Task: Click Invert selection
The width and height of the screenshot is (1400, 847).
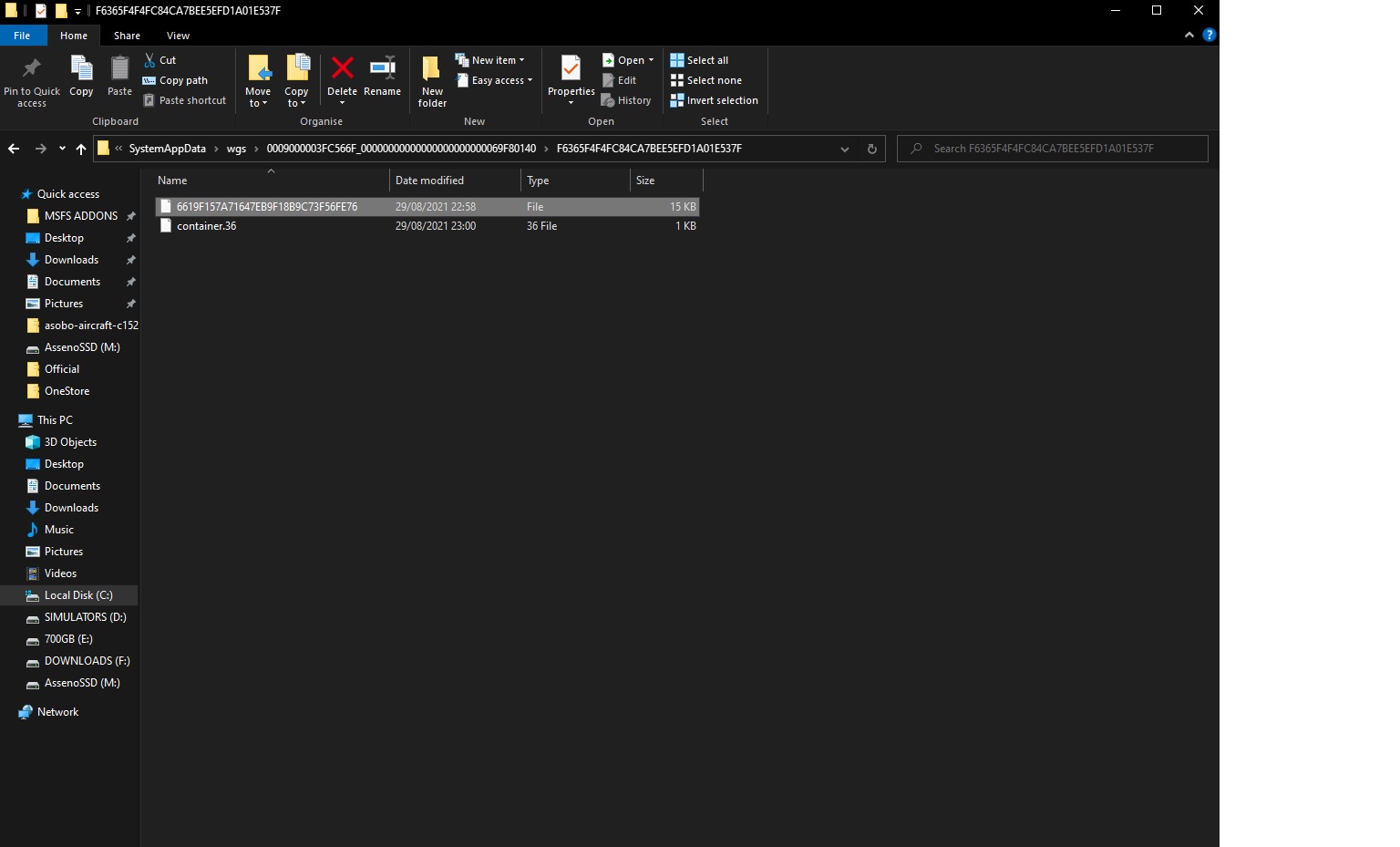Action: pyautogui.click(x=715, y=100)
